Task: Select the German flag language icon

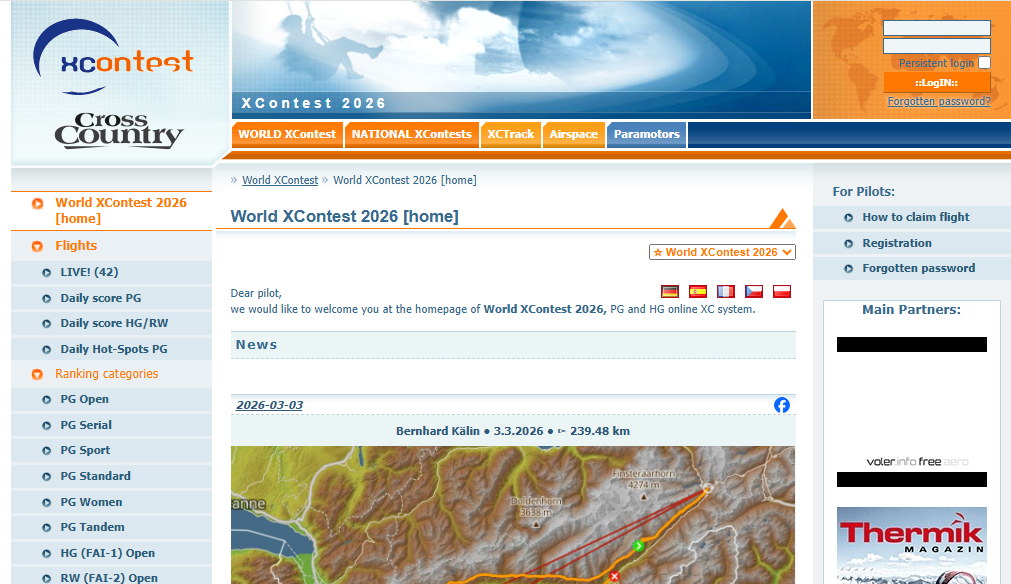Action: pyautogui.click(x=670, y=291)
